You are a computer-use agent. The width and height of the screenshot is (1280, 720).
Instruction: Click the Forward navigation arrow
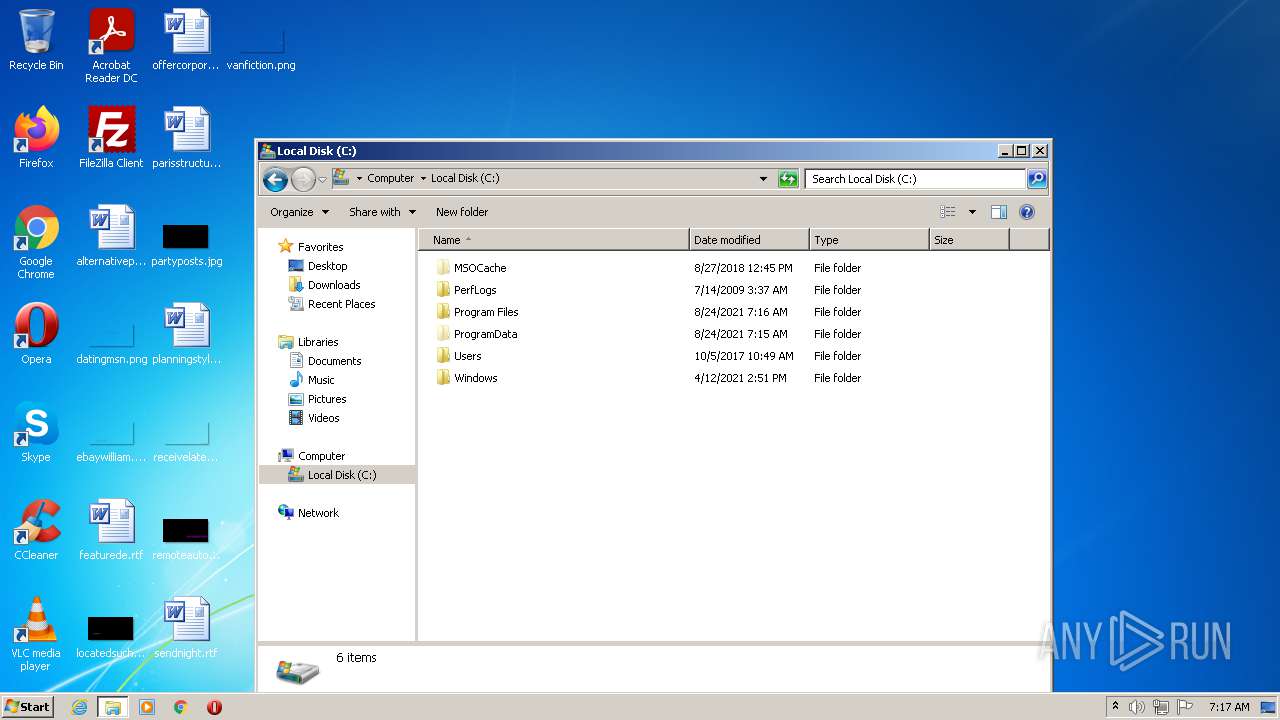coord(303,179)
